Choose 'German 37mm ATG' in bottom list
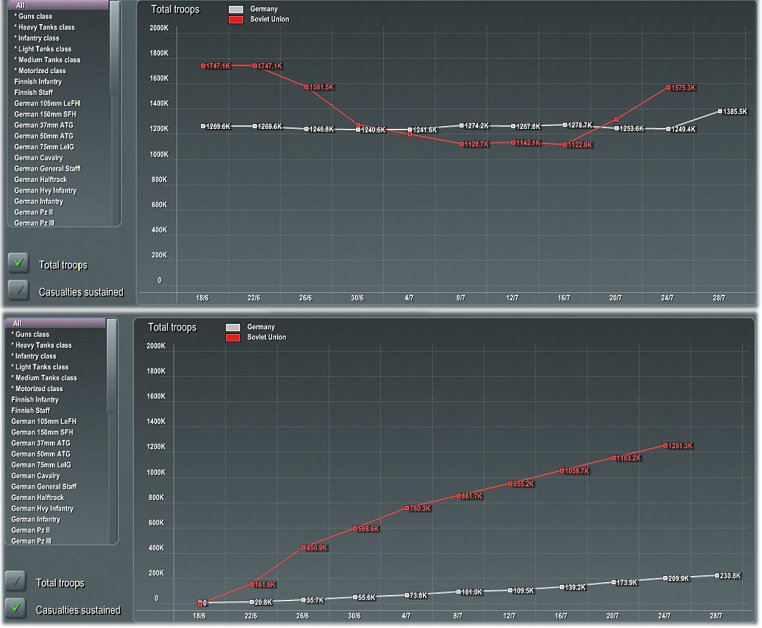 point(41,443)
